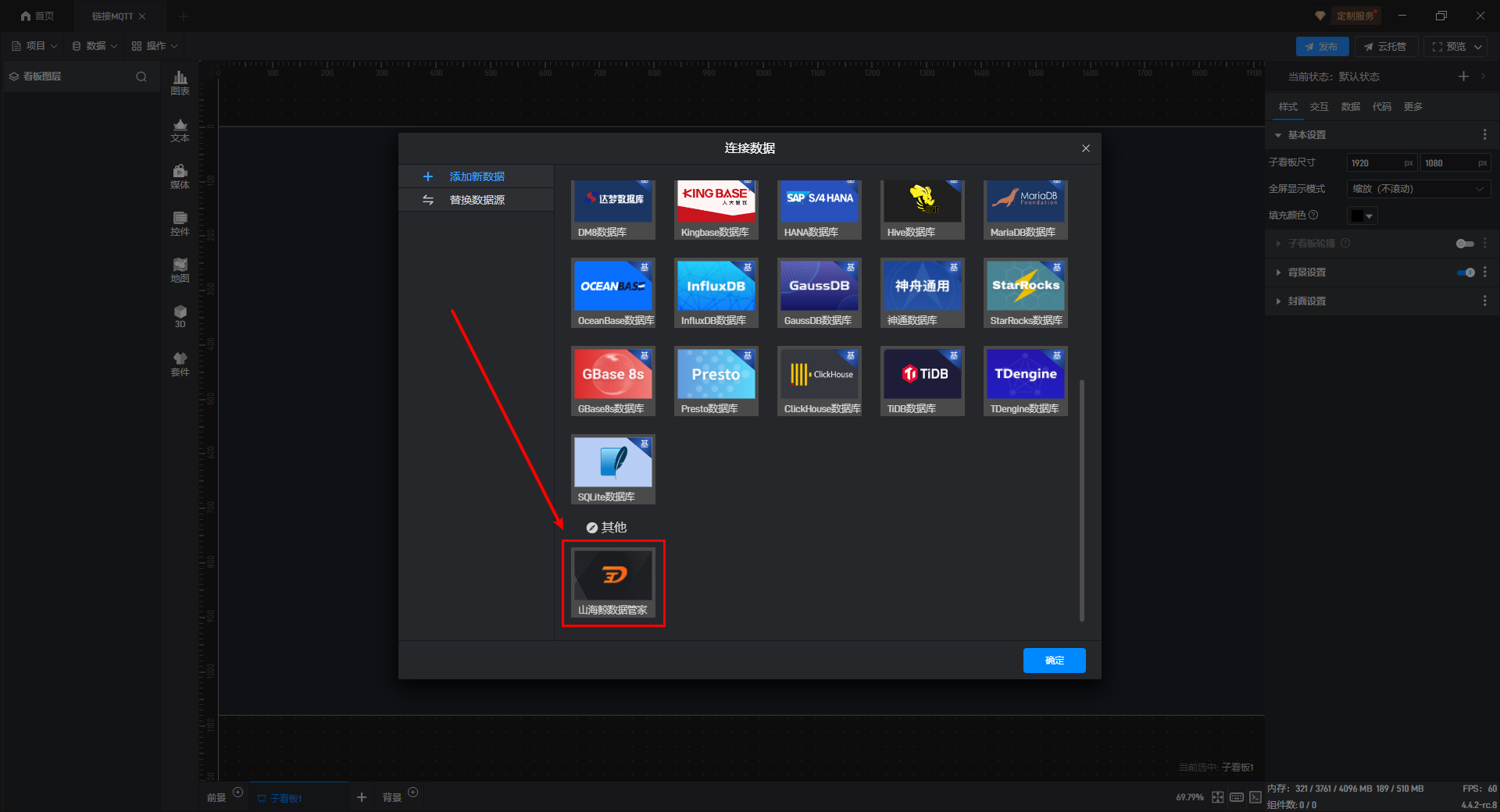
Task: Open the keyboard shortcuts icon in status bar
Action: (x=1237, y=797)
